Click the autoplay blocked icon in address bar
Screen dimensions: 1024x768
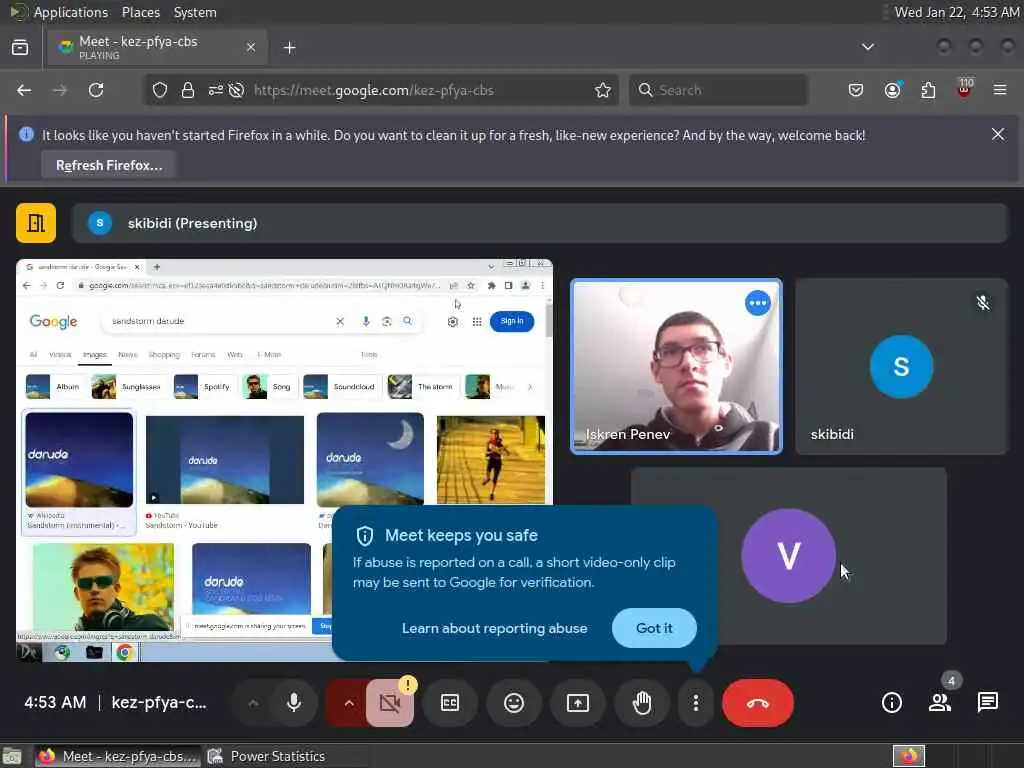coord(236,90)
